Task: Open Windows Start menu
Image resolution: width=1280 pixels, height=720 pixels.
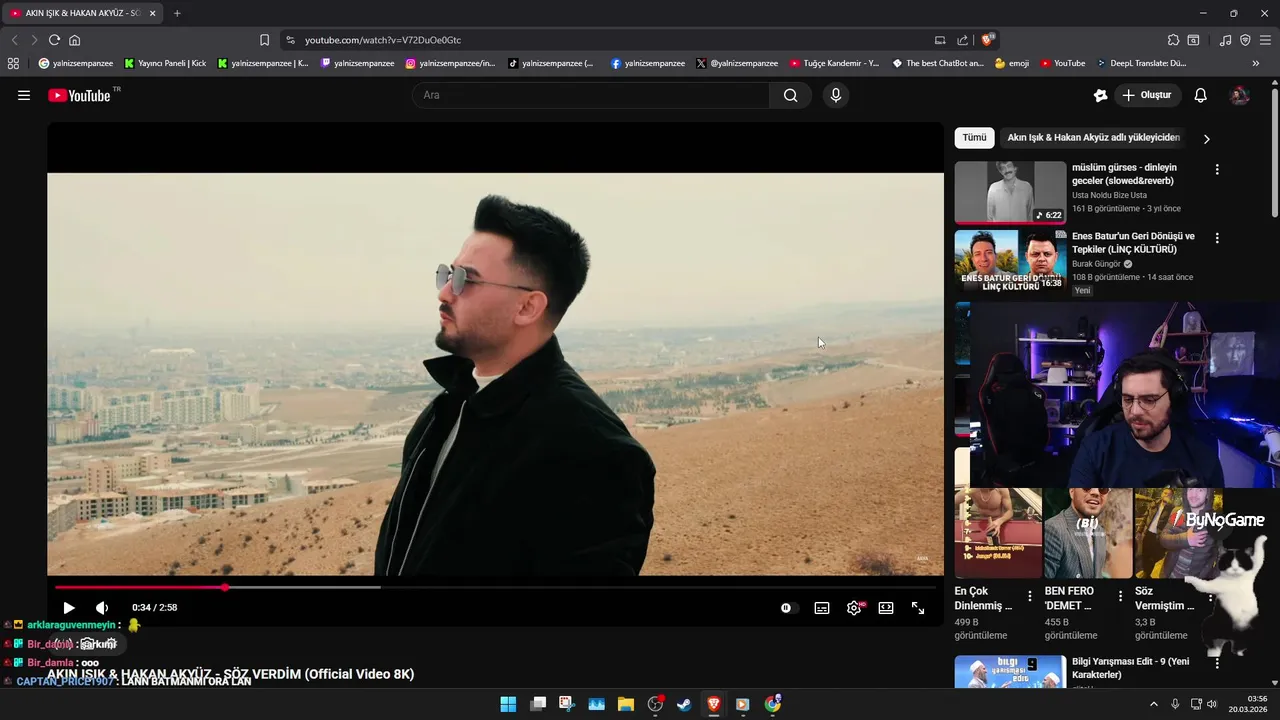Action: click(508, 704)
